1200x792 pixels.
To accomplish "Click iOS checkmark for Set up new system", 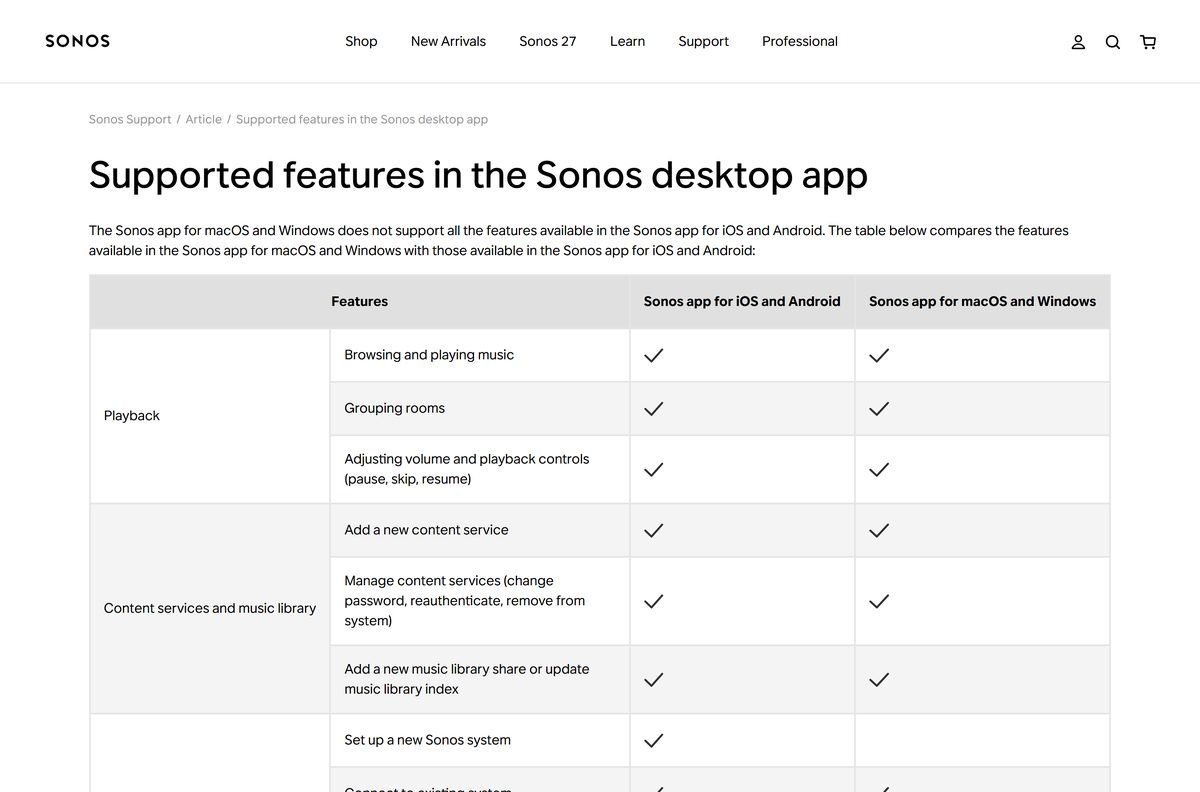I will pos(654,741).
